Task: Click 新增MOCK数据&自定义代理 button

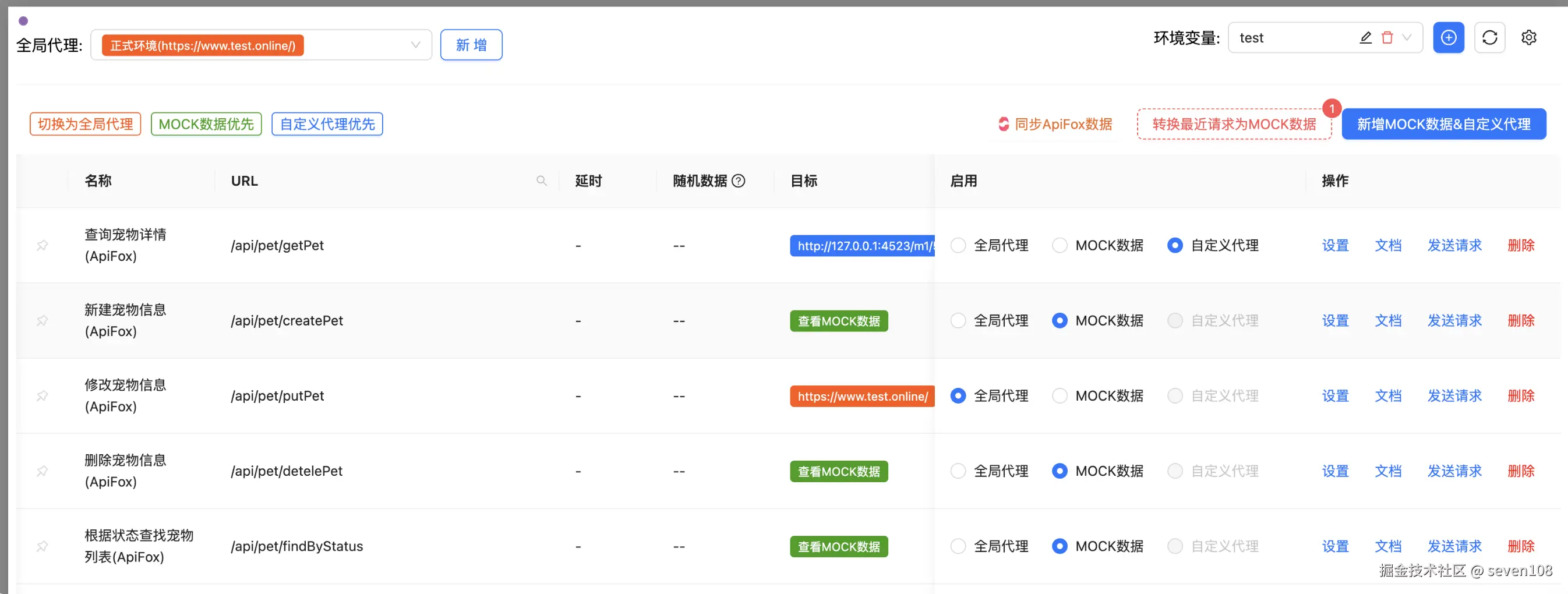Action: click(1443, 124)
